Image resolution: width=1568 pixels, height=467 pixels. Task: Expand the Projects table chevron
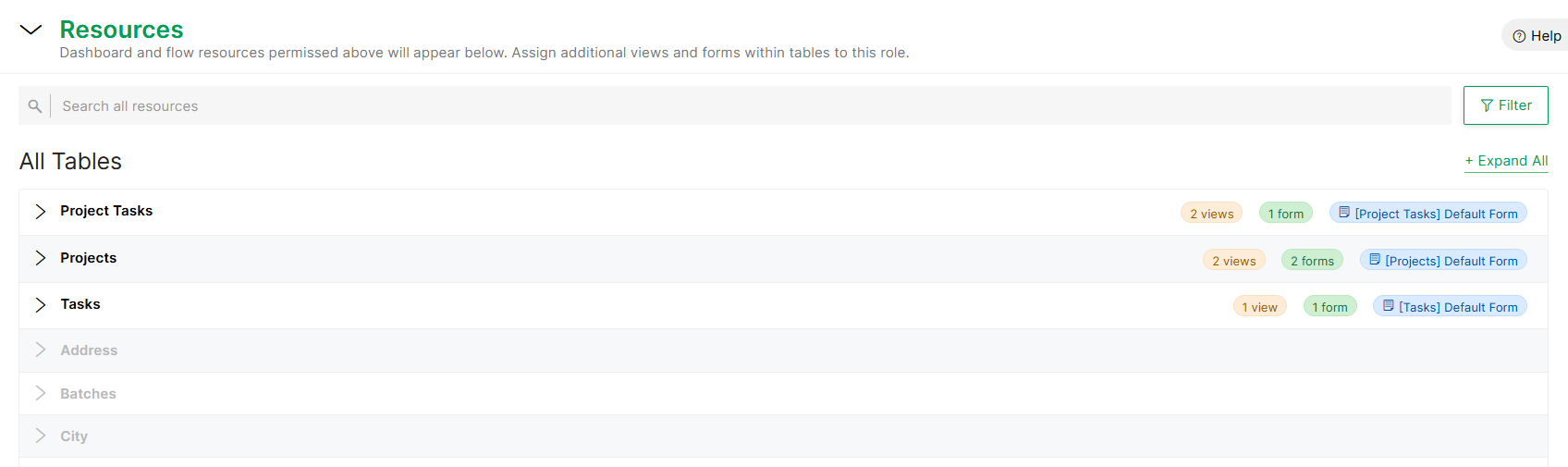41,258
